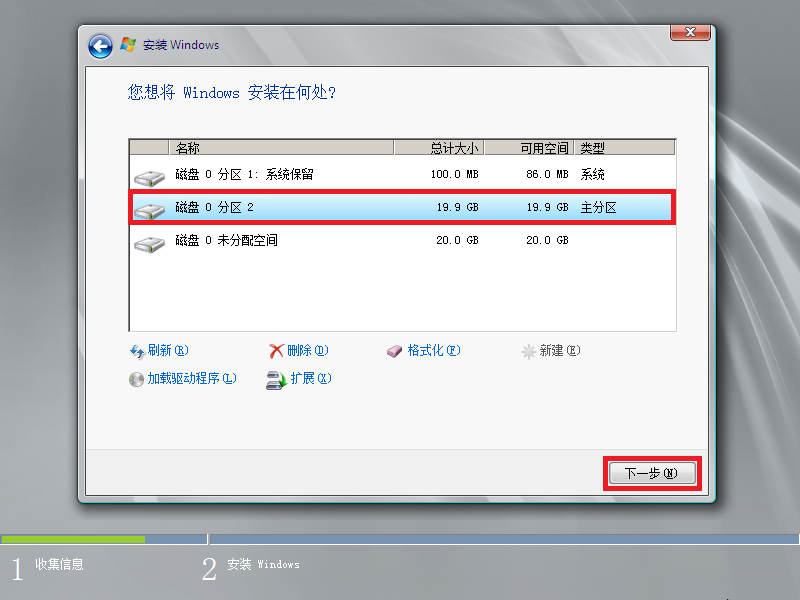800x600 pixels.
Task: Delete partition using 删除(D) link
Action: (x=308, y=351)
